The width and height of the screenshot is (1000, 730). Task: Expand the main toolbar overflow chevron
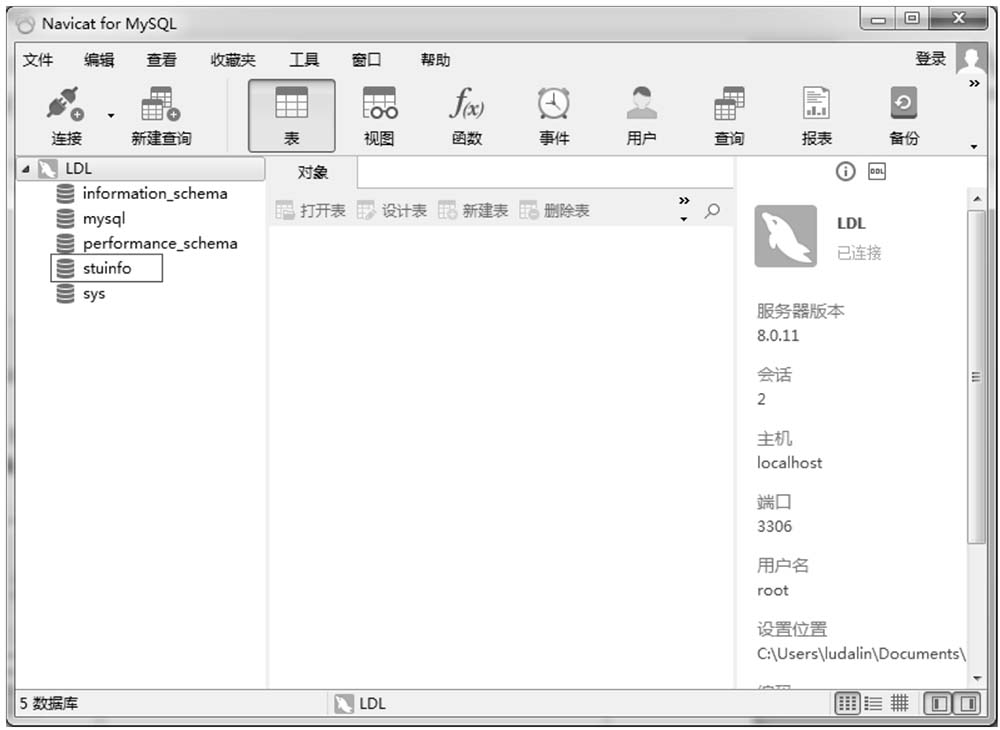pyautogui.click(x=974, y=84)
